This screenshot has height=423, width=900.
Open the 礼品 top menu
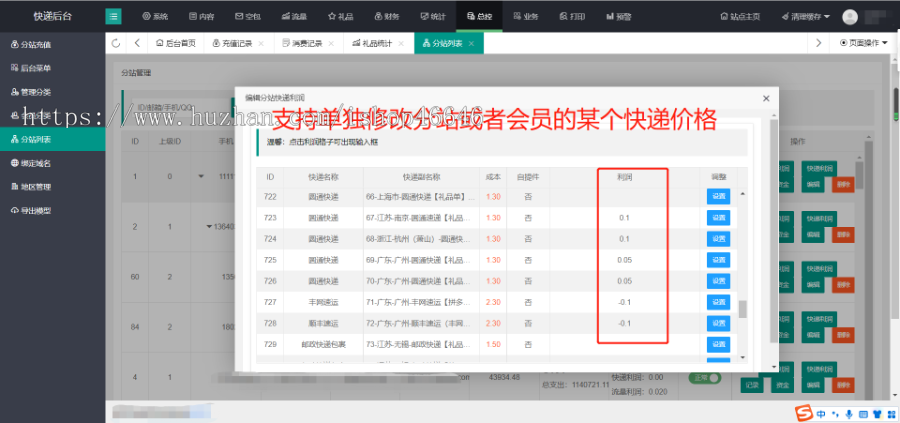tap(341, 17)
